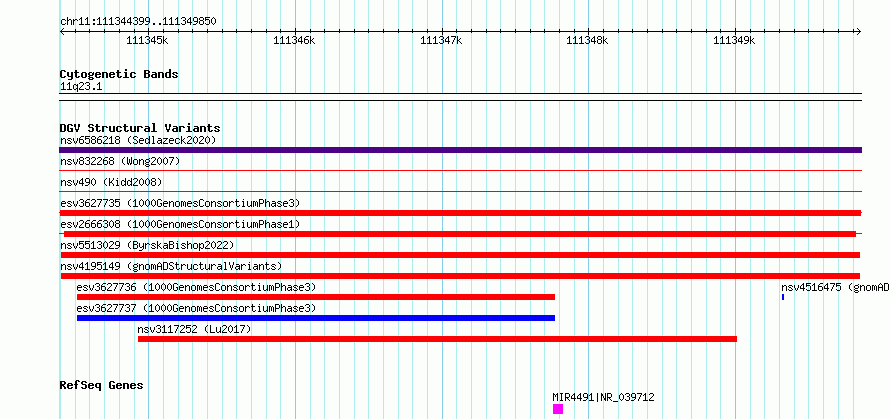The image size is (890, 419).
Task: Click the thick red nsv5513029 bar
Action: coord(460,255)
